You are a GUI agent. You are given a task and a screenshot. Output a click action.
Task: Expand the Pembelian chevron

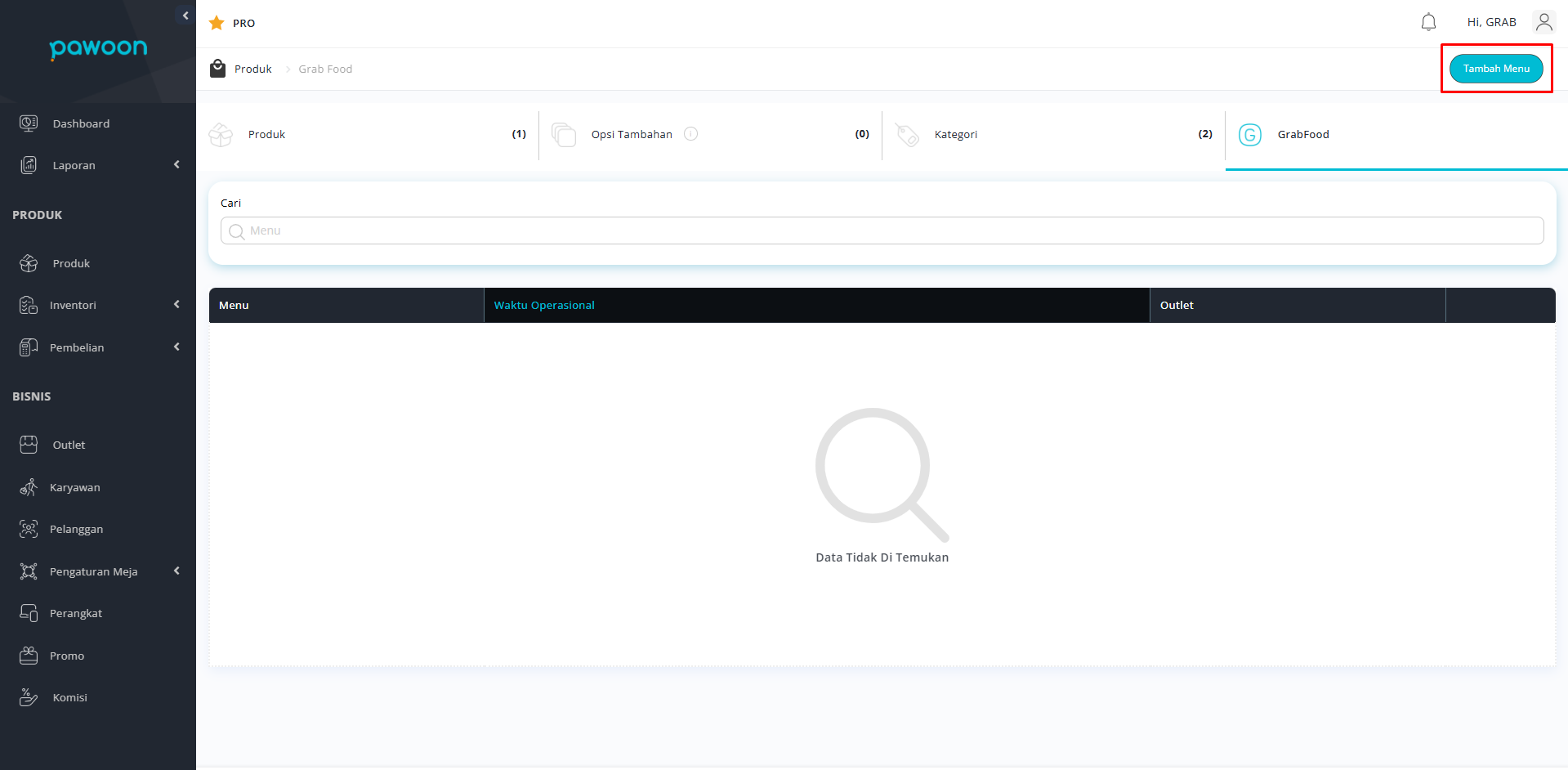(176, 347)
